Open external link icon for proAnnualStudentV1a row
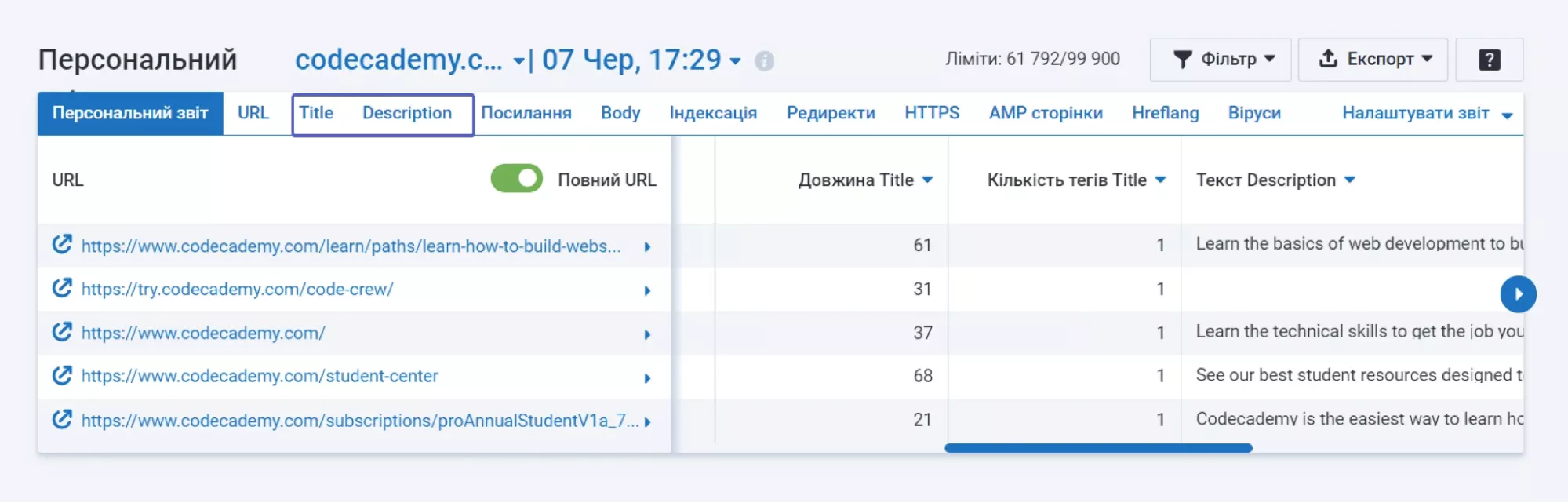The image size is (1568, 503). pos(62,420)
